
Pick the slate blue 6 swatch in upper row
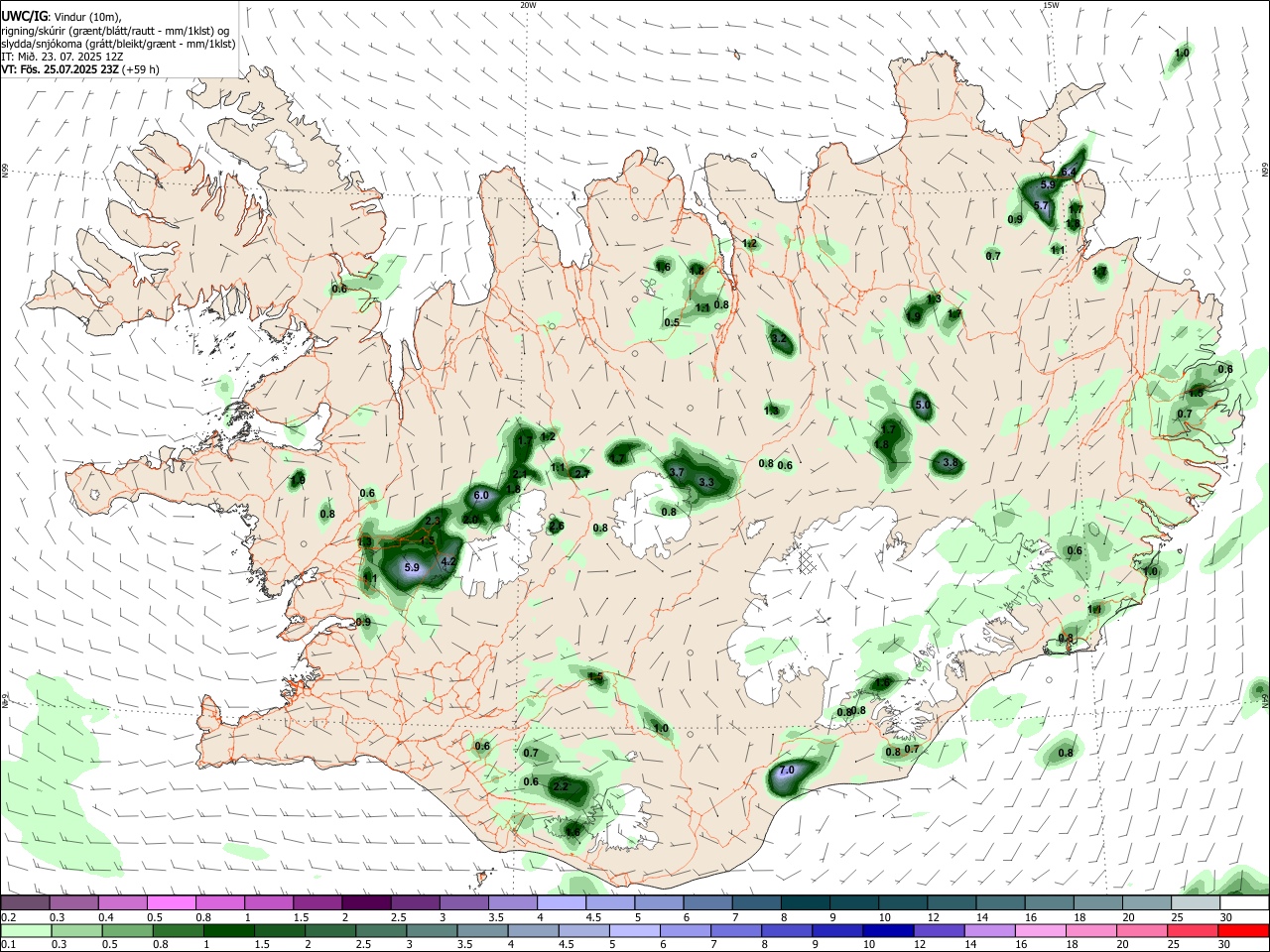[x=707, y=903]
